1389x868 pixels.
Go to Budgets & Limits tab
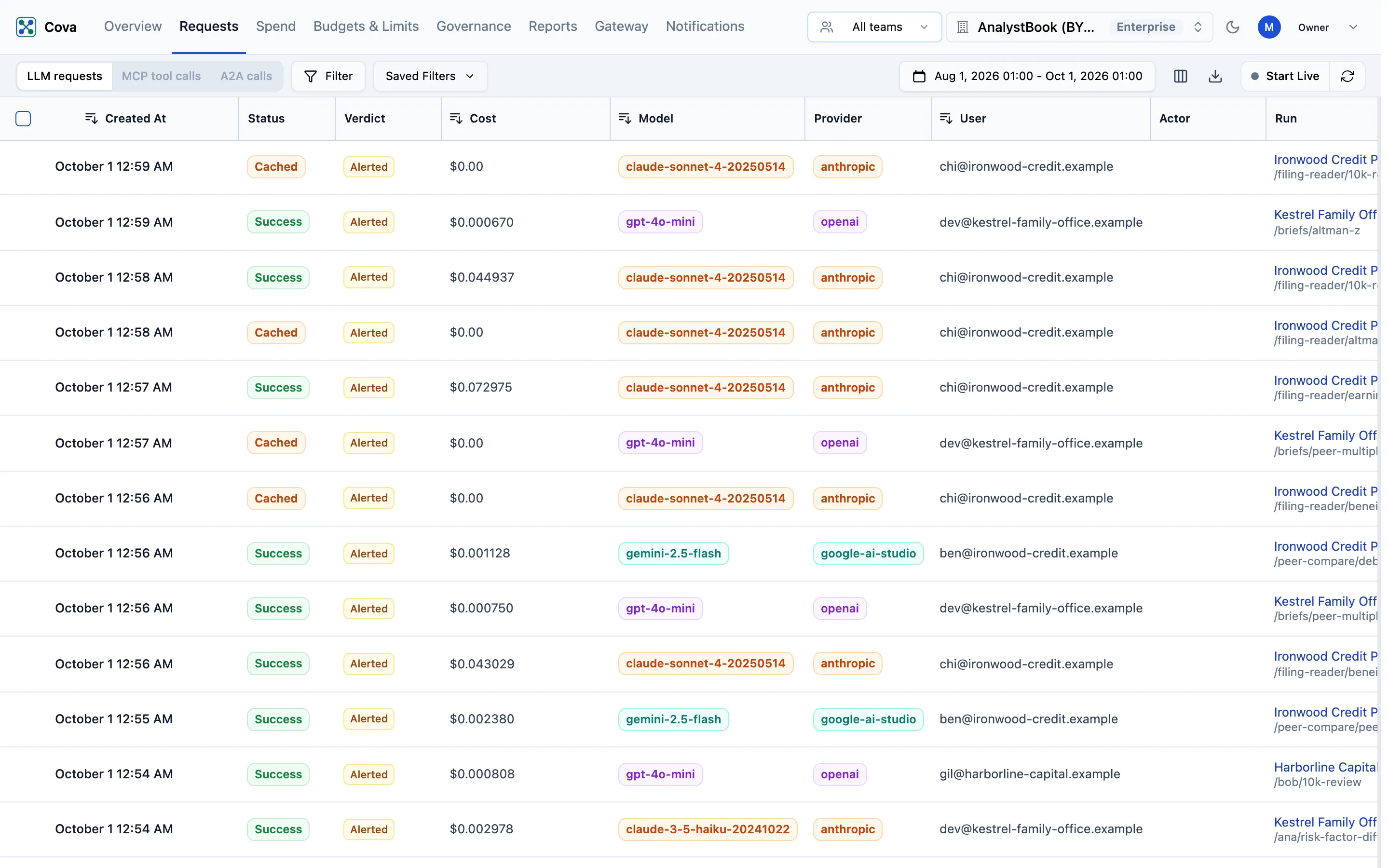point(366,27)
